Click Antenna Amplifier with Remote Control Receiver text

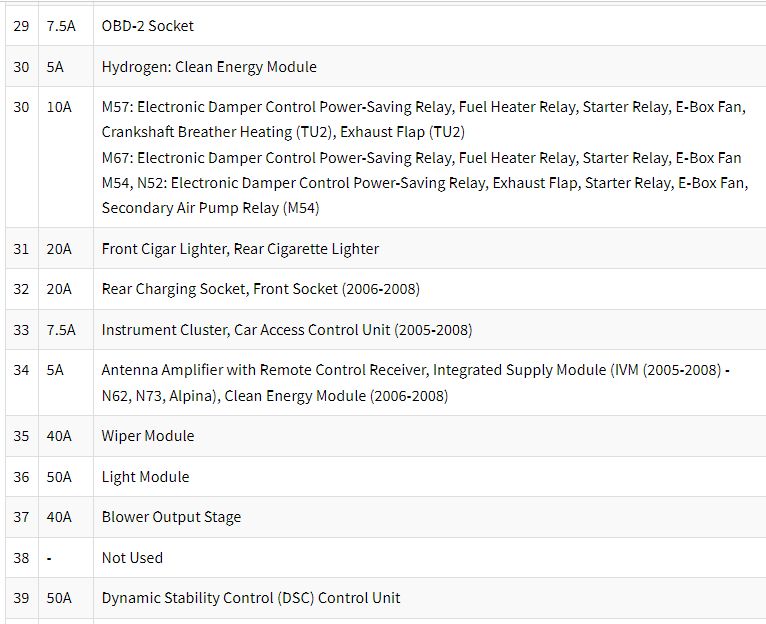264,370
